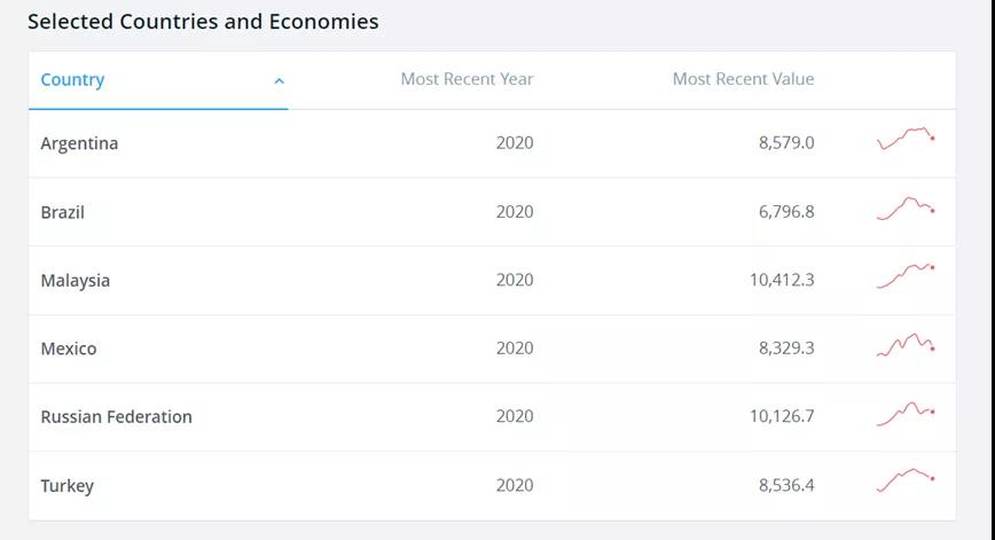Click Argentina's sparkline trend chart

pyautogui.click(x=906, y=138)
